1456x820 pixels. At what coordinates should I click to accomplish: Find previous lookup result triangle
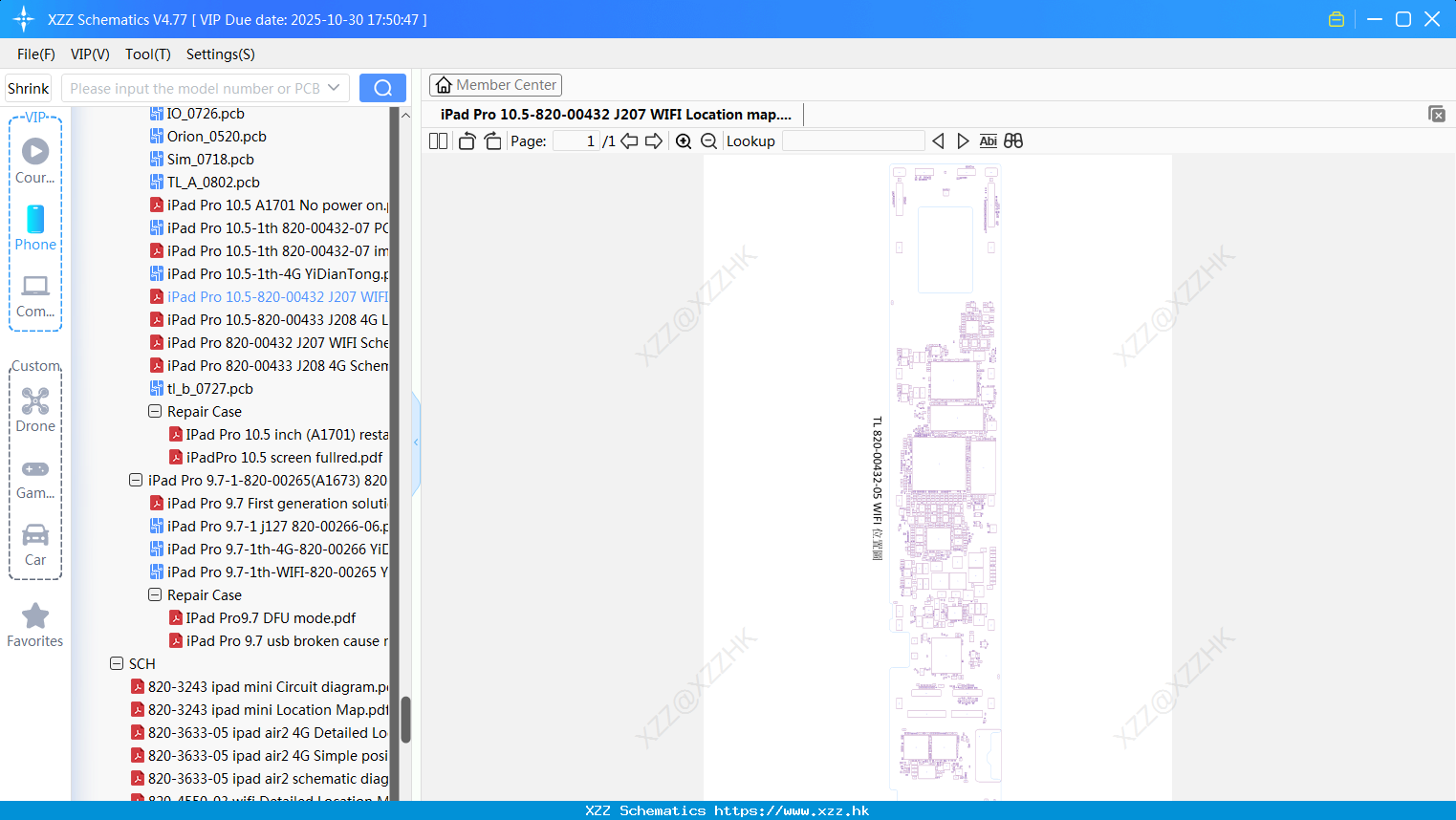(x=938, y=141)
